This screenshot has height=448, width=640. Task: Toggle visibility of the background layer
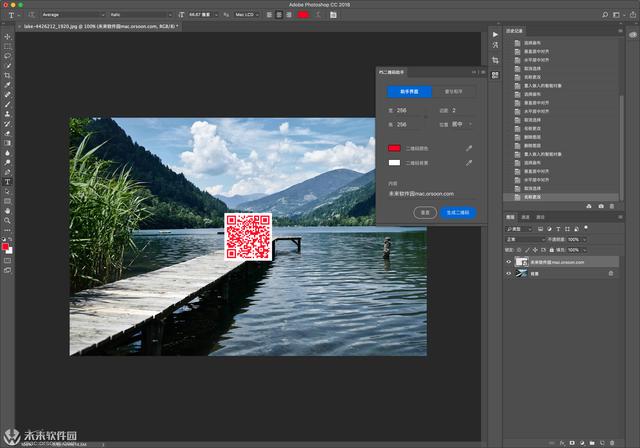(x=508, y=273)
